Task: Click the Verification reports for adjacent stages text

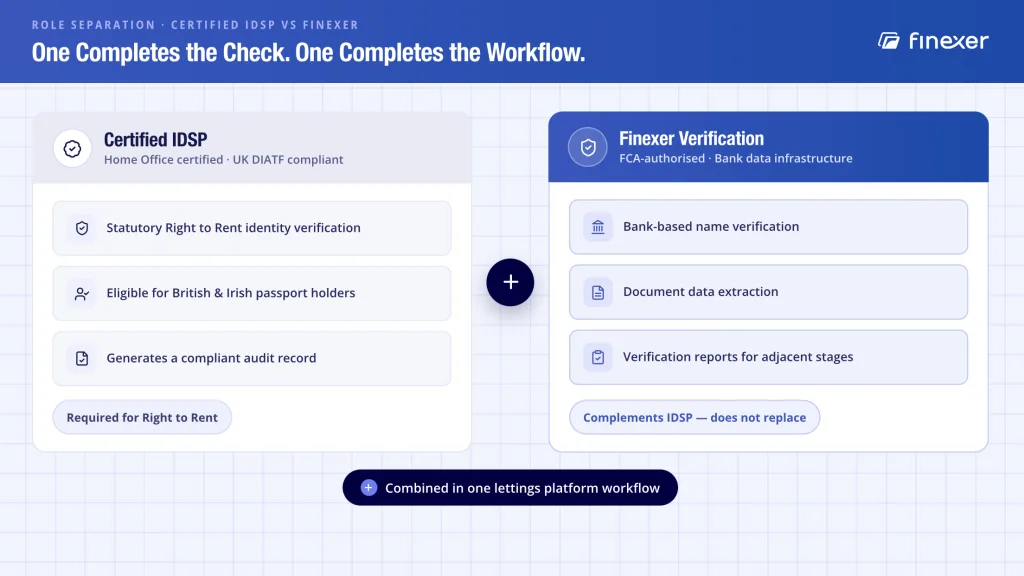Action: (738, 357)
